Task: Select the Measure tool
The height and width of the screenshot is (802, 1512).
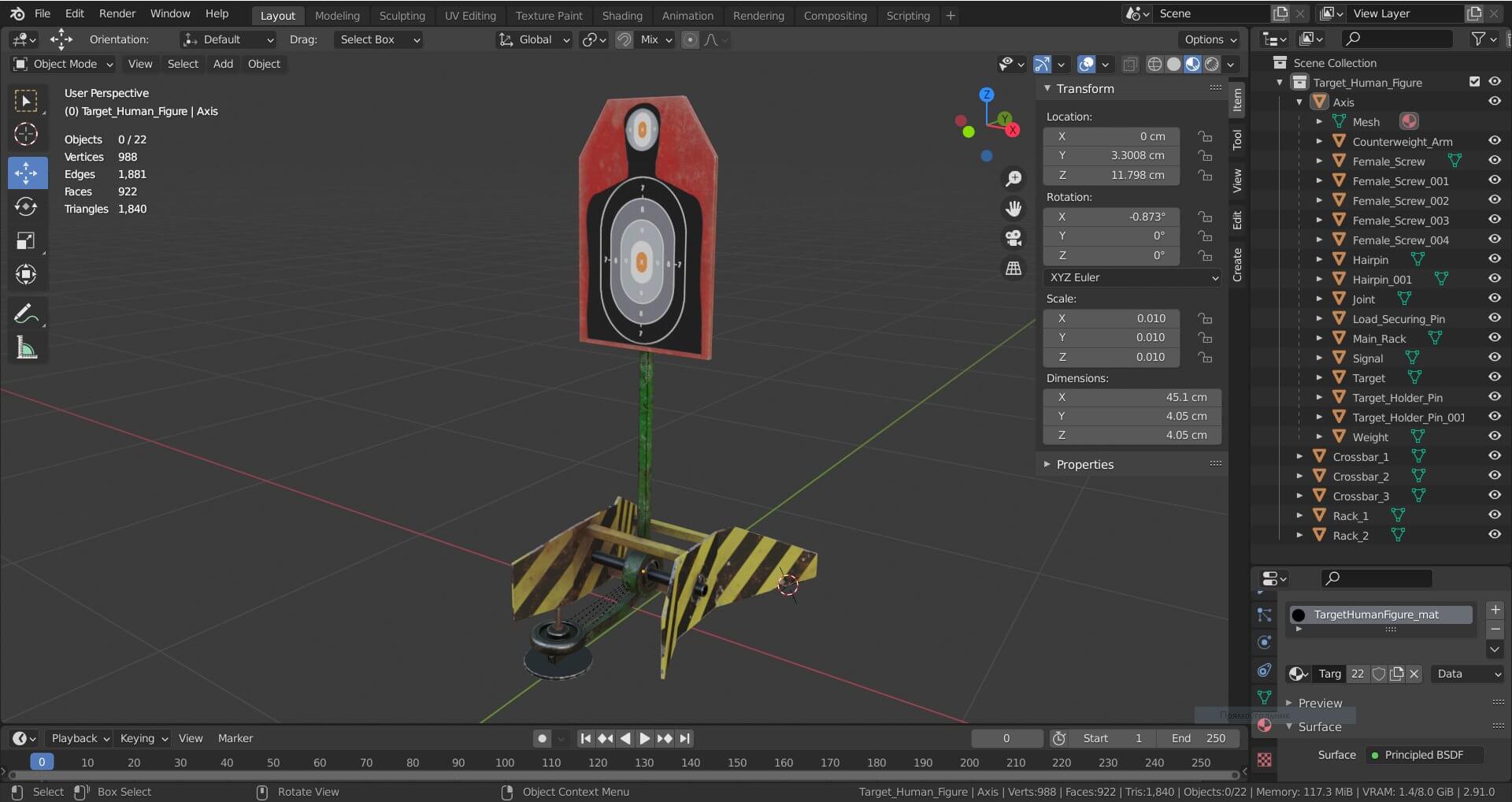Action: click(26, 347)
